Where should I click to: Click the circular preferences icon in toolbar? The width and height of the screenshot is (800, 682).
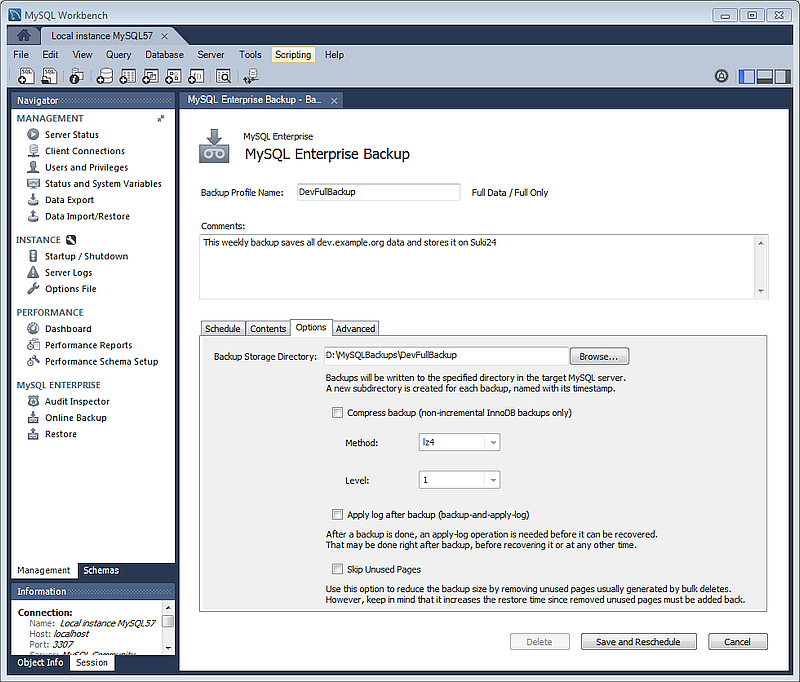coord(721,77)
